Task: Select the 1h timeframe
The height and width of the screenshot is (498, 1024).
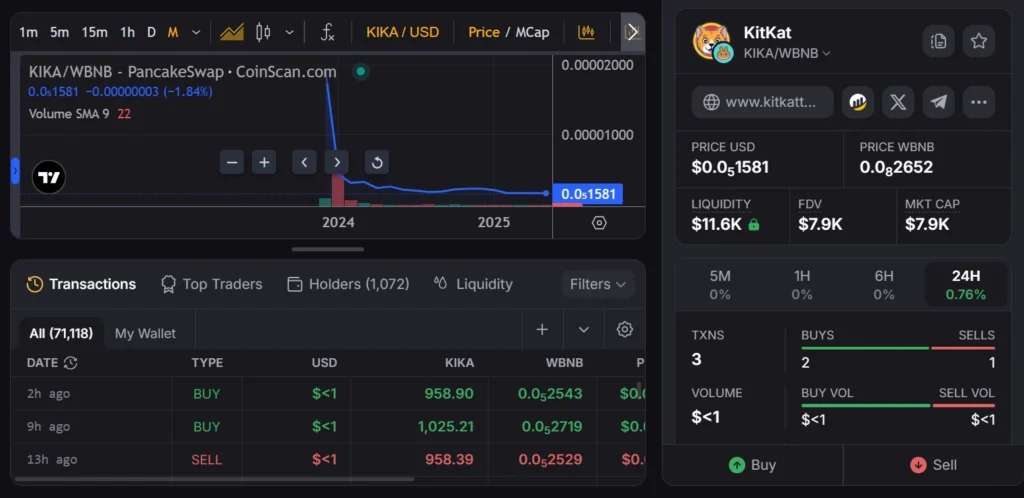Action: [127, 32]
